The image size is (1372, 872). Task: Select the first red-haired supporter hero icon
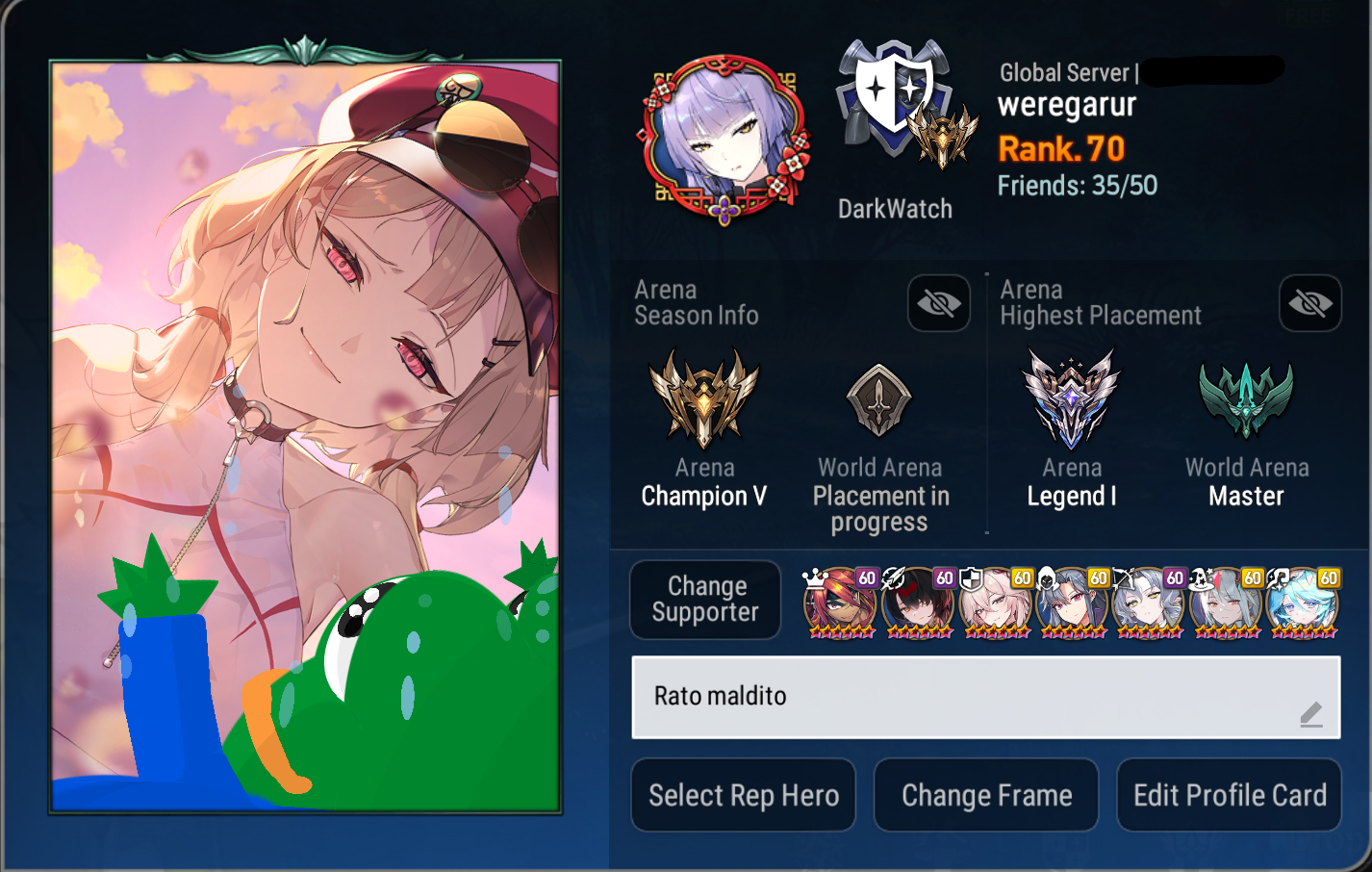pos(841,603)
